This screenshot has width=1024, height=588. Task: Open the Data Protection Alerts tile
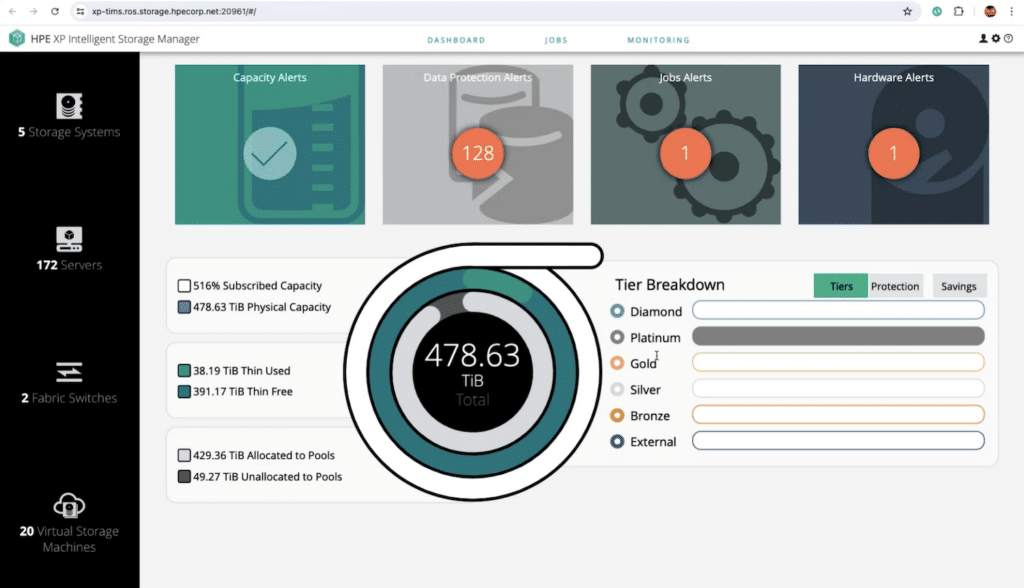point(478,144)
